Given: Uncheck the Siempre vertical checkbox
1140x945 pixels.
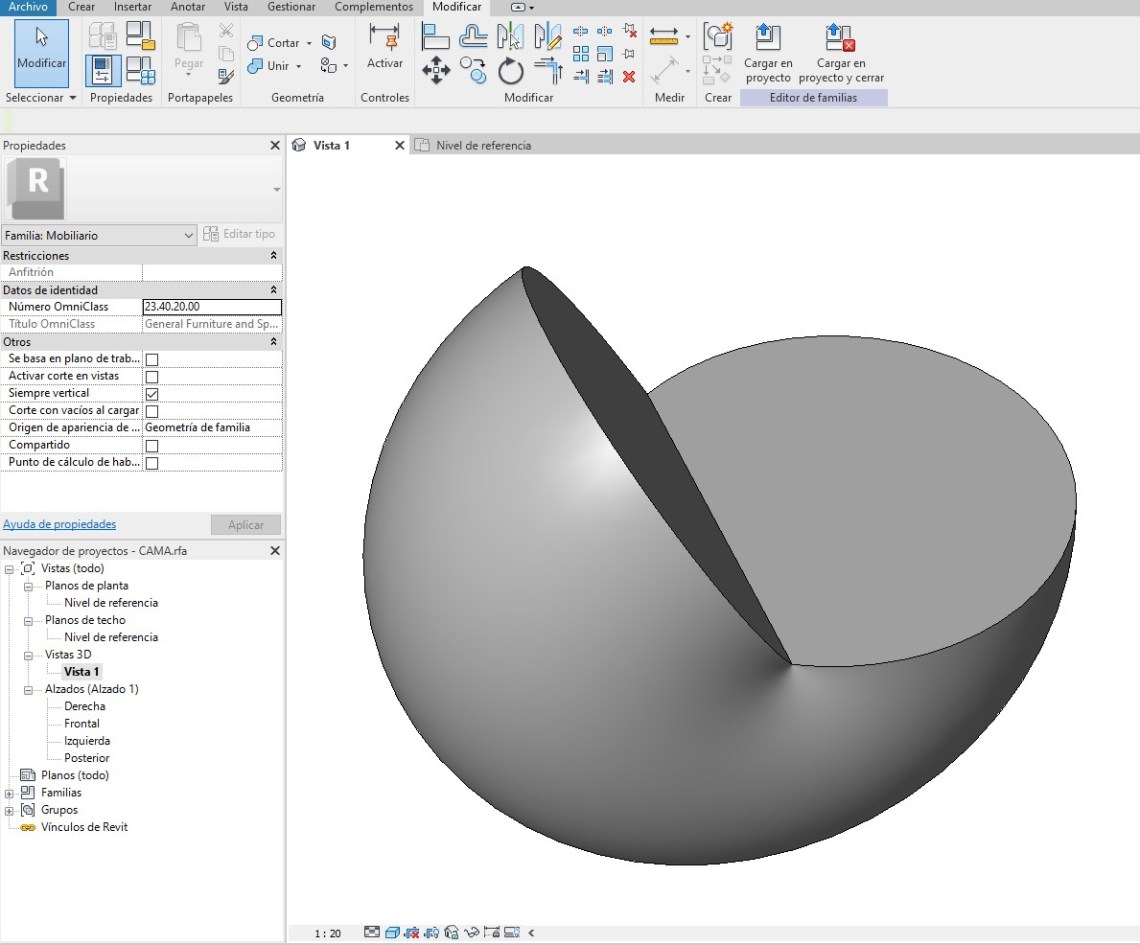Looking at the screenshot, I should pyautogui.click(x=152, y=394).
